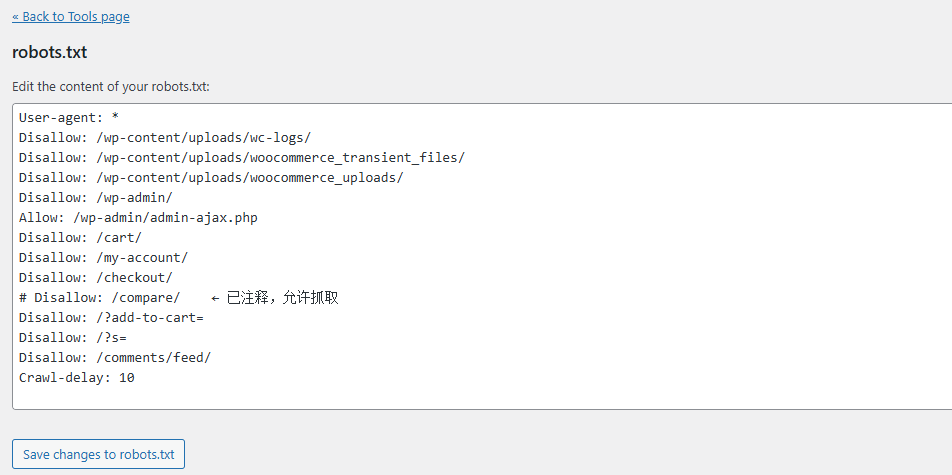Click the "Disallow: /cart/" line
This screenshot has width=952, height=475.
click(x=80, y=237)
